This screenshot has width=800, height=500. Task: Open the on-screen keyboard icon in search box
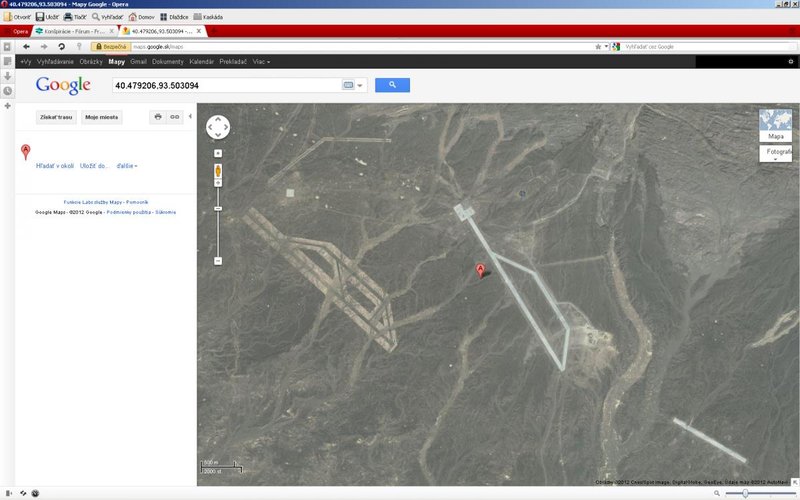[350, 85]
